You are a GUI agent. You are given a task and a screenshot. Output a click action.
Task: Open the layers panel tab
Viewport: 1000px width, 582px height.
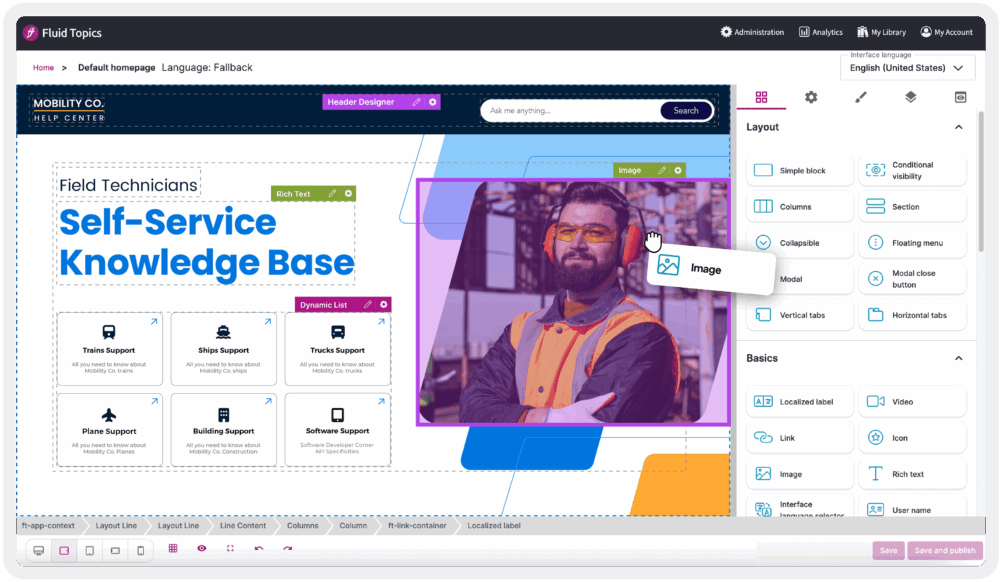(x=910, y=97)
